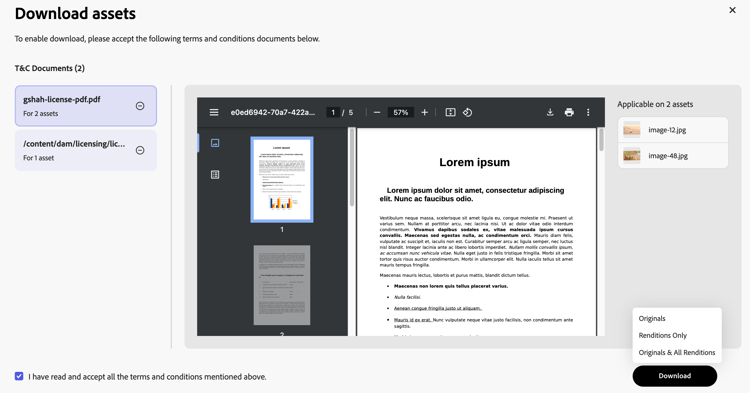
Task: Close the Download assets dialog
Action: pyautogui.click(x=732, y=10)
